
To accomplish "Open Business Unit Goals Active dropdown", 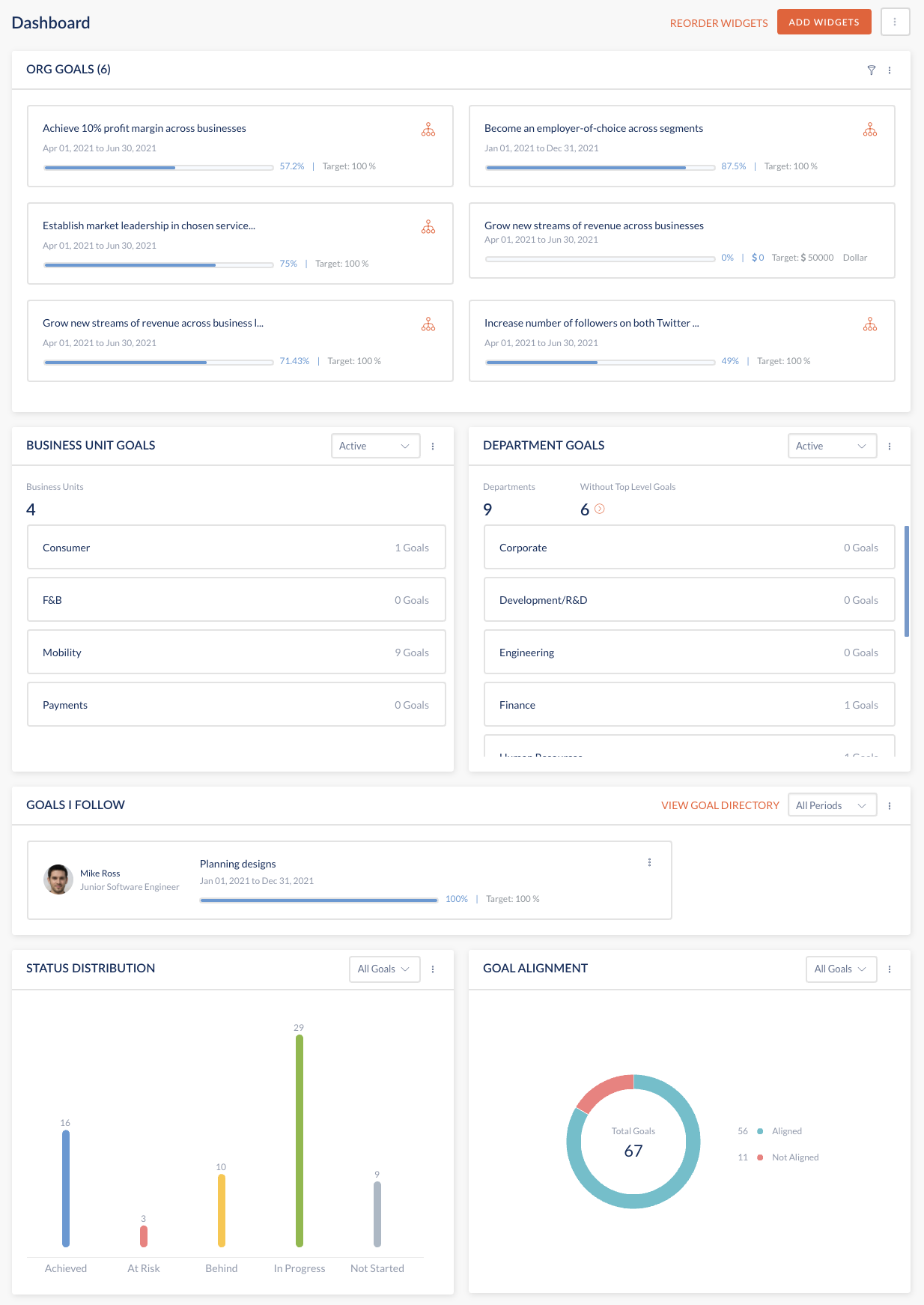I will coord(376,446).
